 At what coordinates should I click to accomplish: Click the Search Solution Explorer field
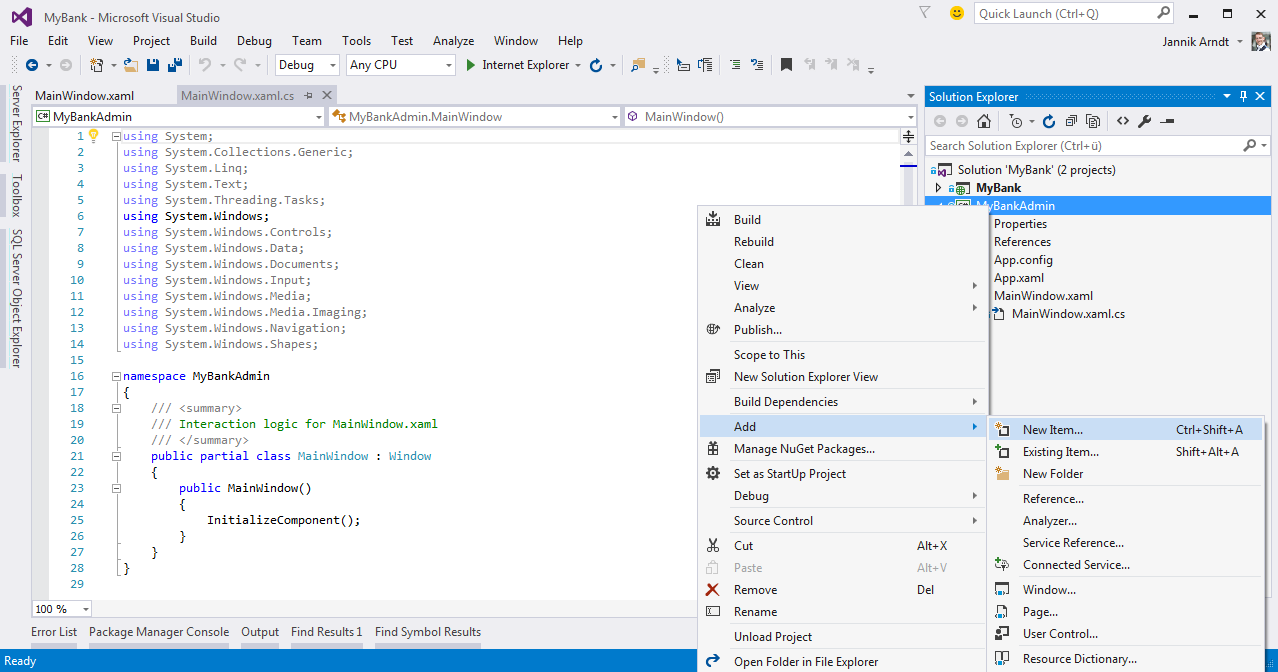(x=1098, y=146)
